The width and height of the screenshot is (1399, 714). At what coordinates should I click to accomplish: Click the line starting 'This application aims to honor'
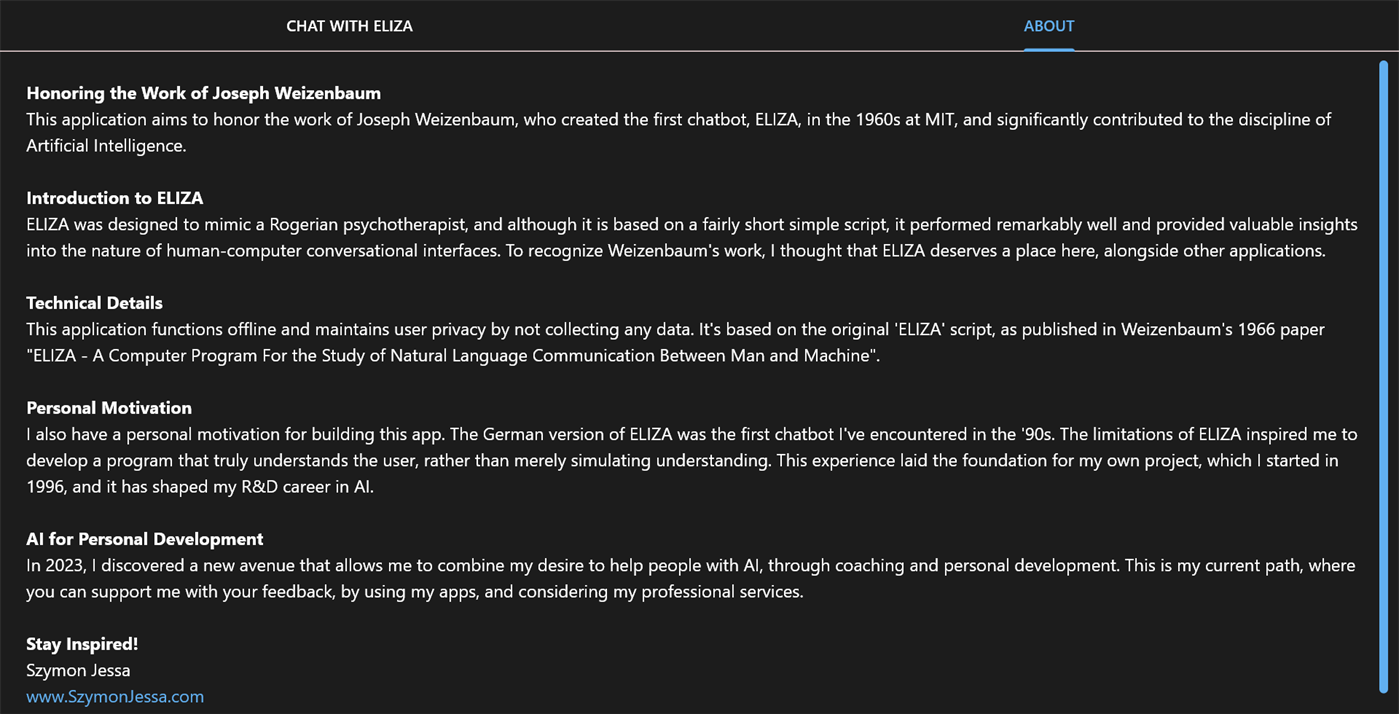tap(678, 119)
